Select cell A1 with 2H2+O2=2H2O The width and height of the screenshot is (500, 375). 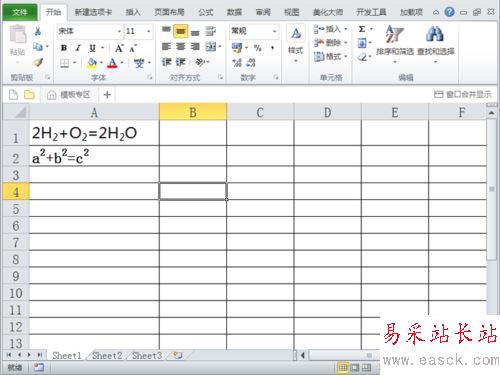click(94, 133)
